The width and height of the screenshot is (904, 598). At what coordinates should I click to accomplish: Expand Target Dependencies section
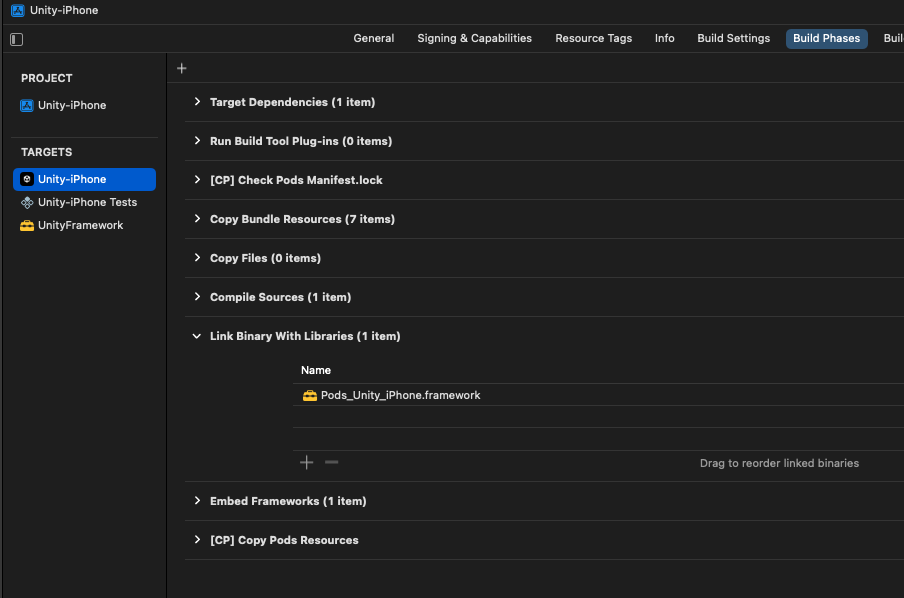tap(197, 102)
